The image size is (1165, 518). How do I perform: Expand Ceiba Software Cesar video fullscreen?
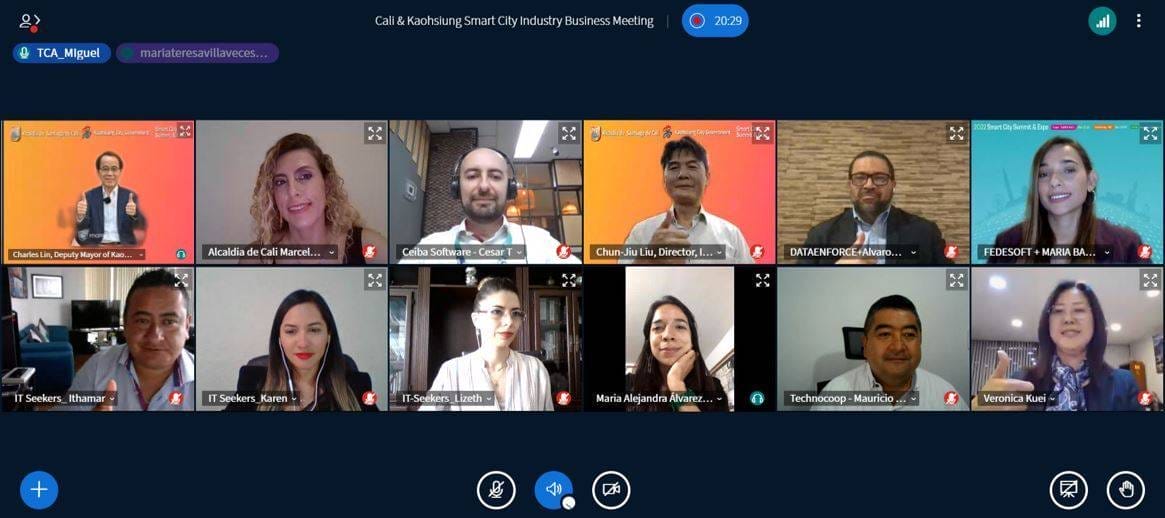pos(568,134)
